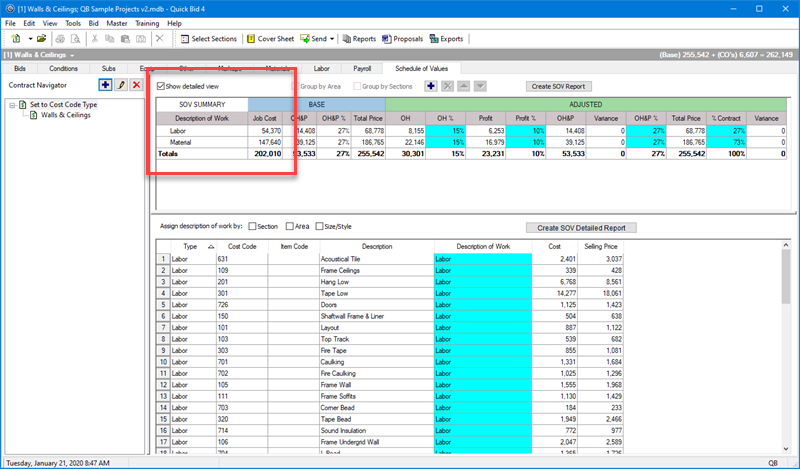The image size is (800, 470).
Task: Click the Labor OH % cyan cell
Action: click(445, 131)
